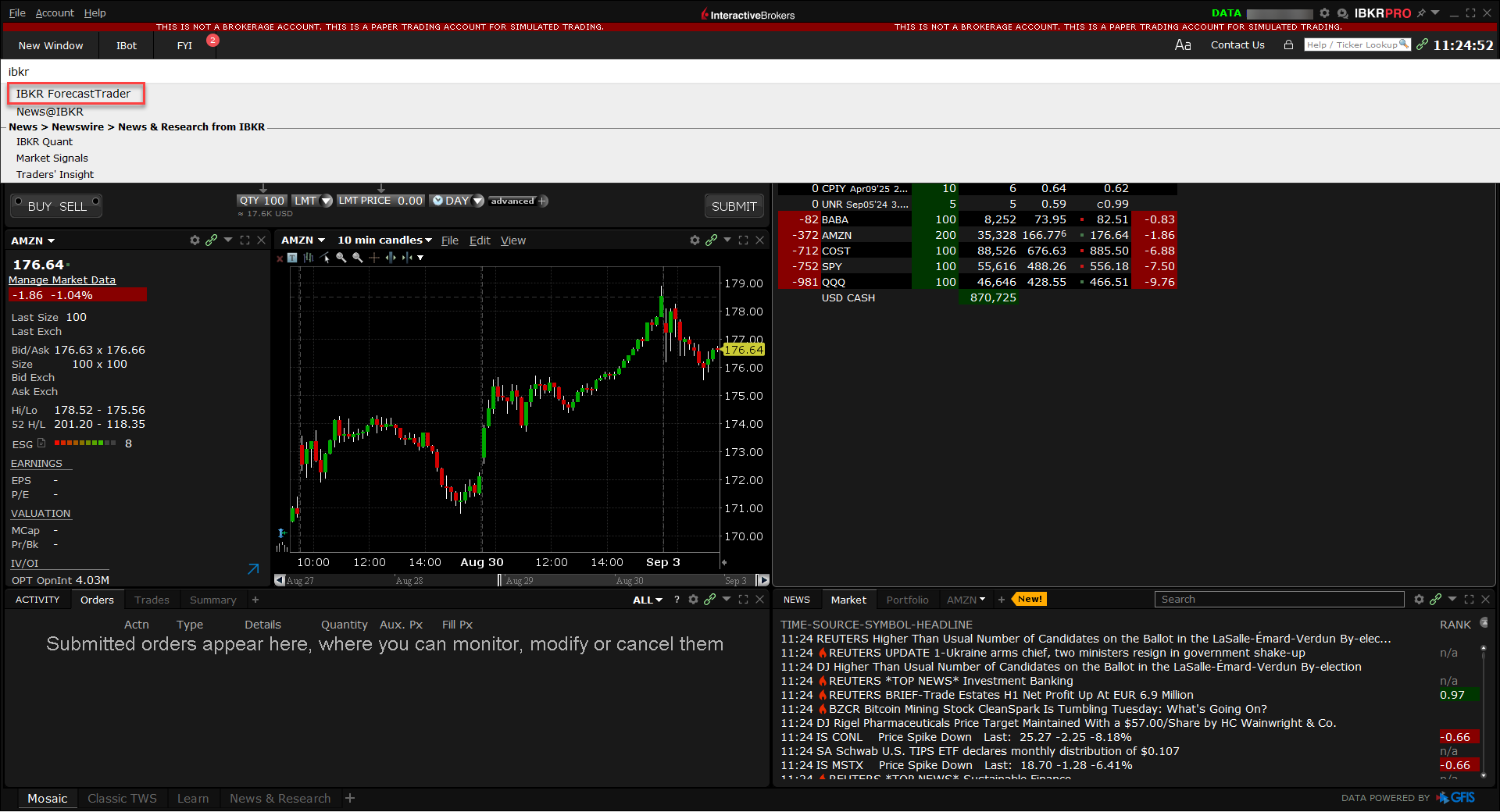Remove chart drawings with the red X icon

click(280, 258)
